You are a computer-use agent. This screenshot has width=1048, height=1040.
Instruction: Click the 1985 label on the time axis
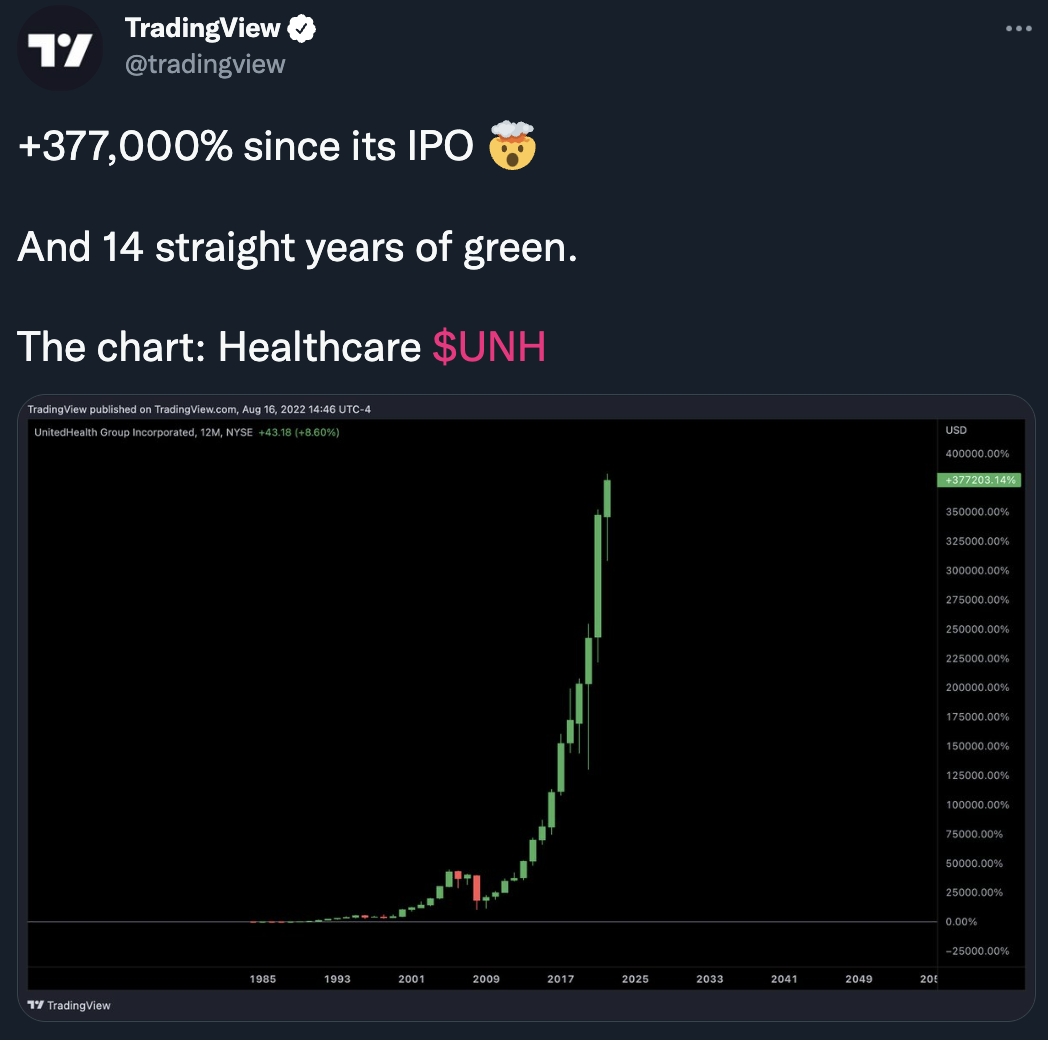263,979
